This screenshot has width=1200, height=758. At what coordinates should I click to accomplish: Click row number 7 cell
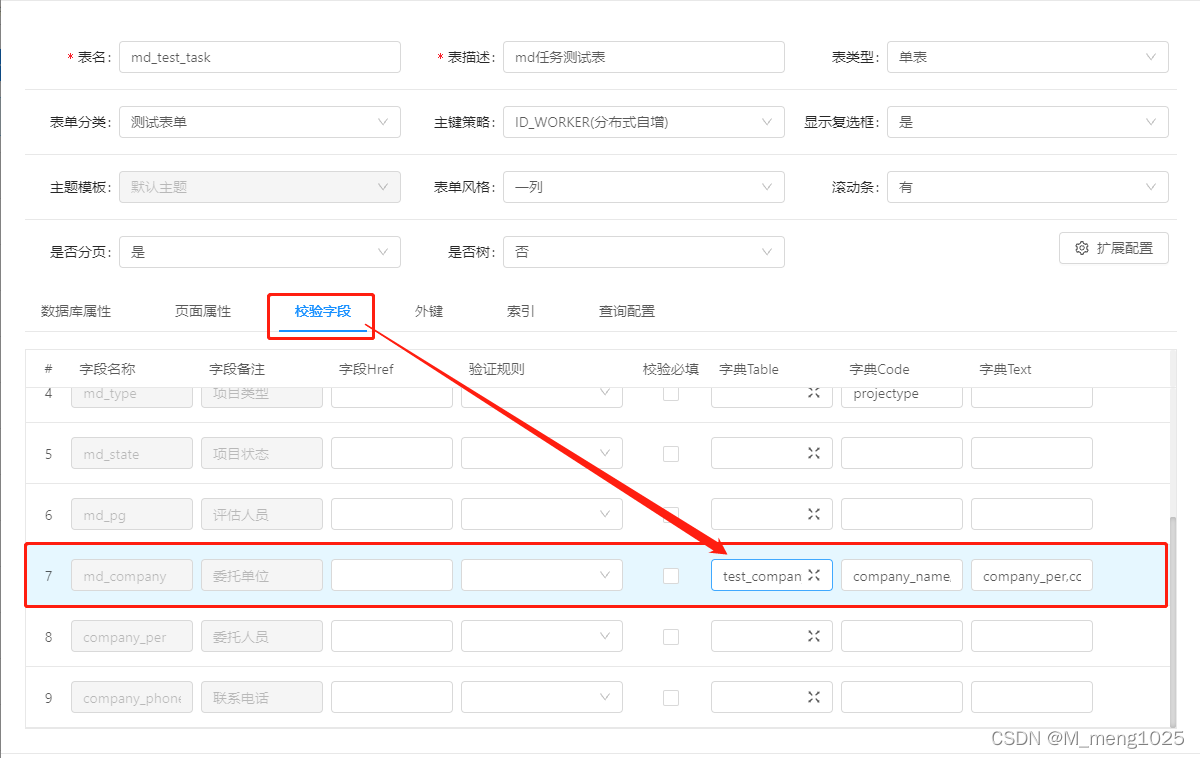[48, 576]
